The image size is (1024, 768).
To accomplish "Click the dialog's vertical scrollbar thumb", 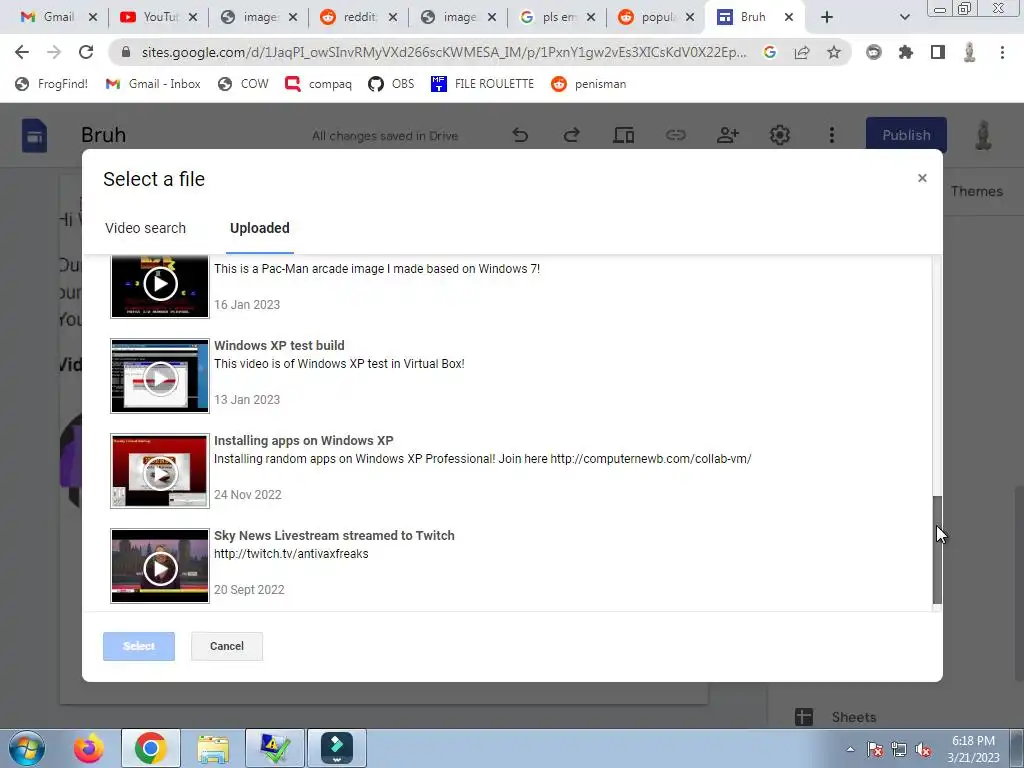I will 937,550.
